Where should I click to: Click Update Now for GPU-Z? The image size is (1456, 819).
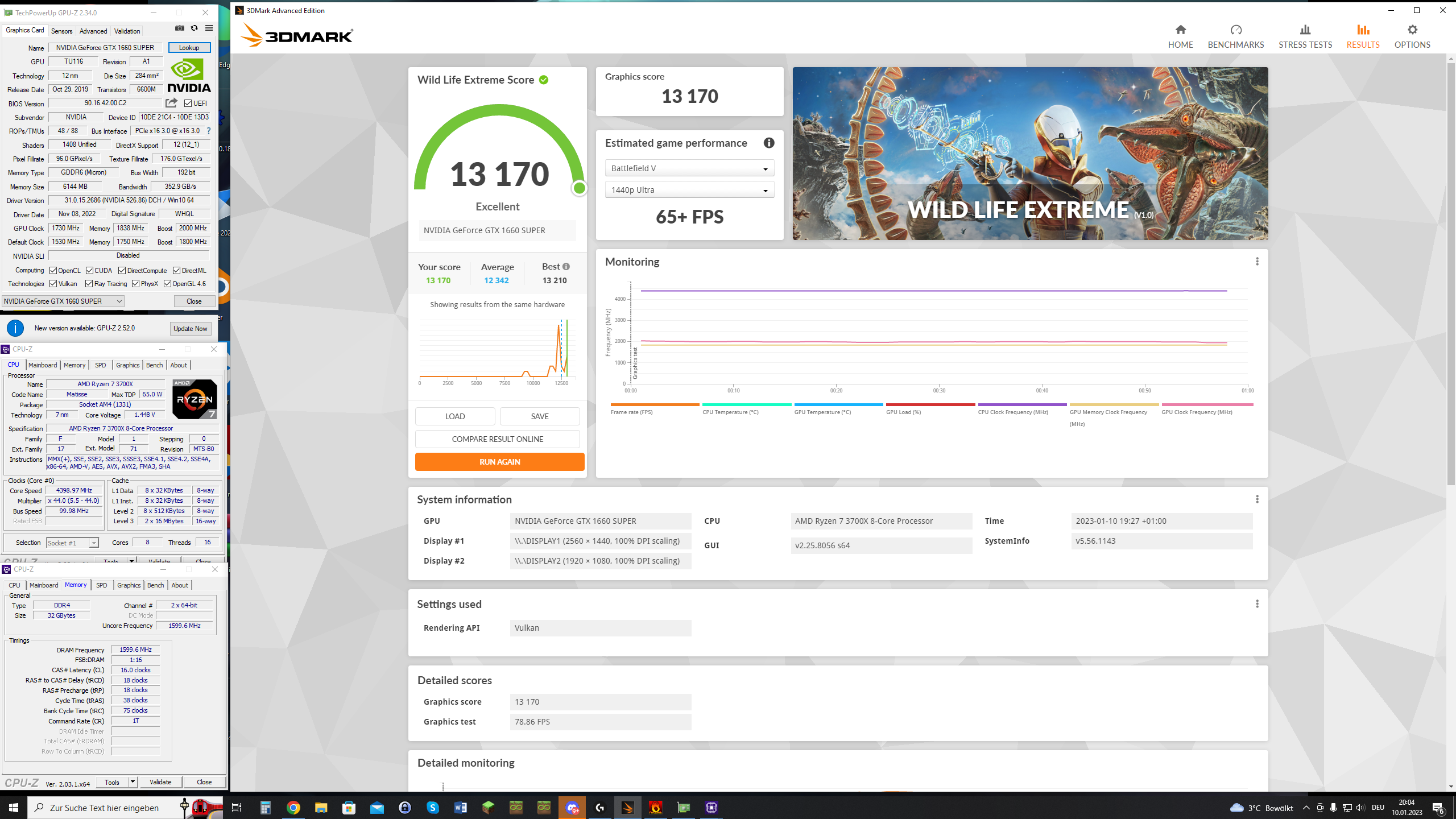191,329
